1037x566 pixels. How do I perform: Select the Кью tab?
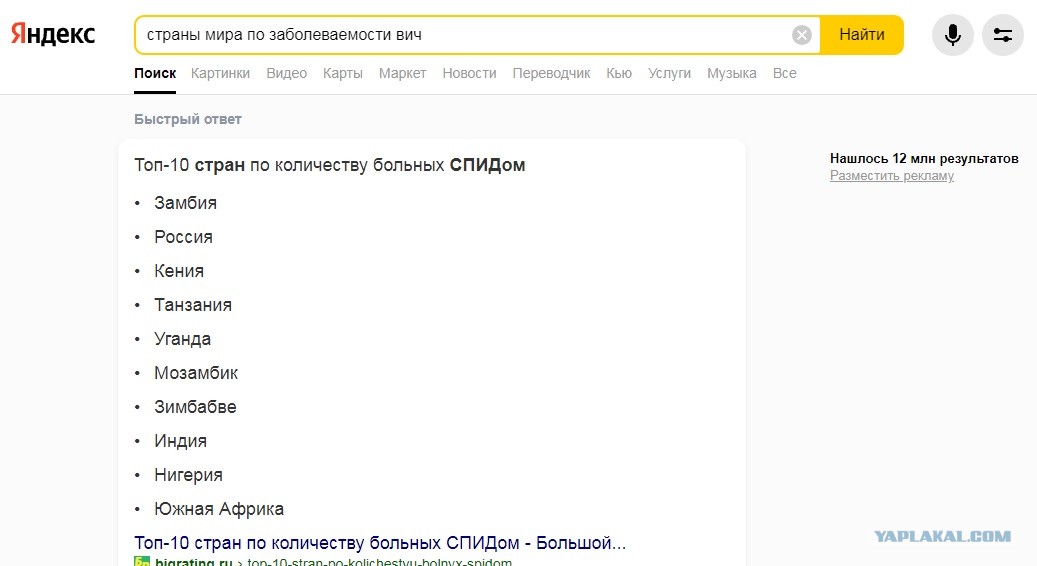pos(619,73)
